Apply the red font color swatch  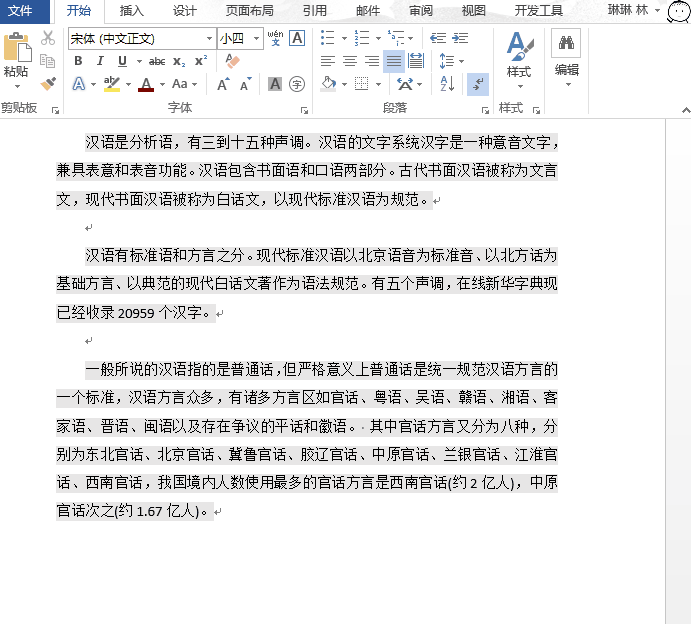tap(146, 84)
